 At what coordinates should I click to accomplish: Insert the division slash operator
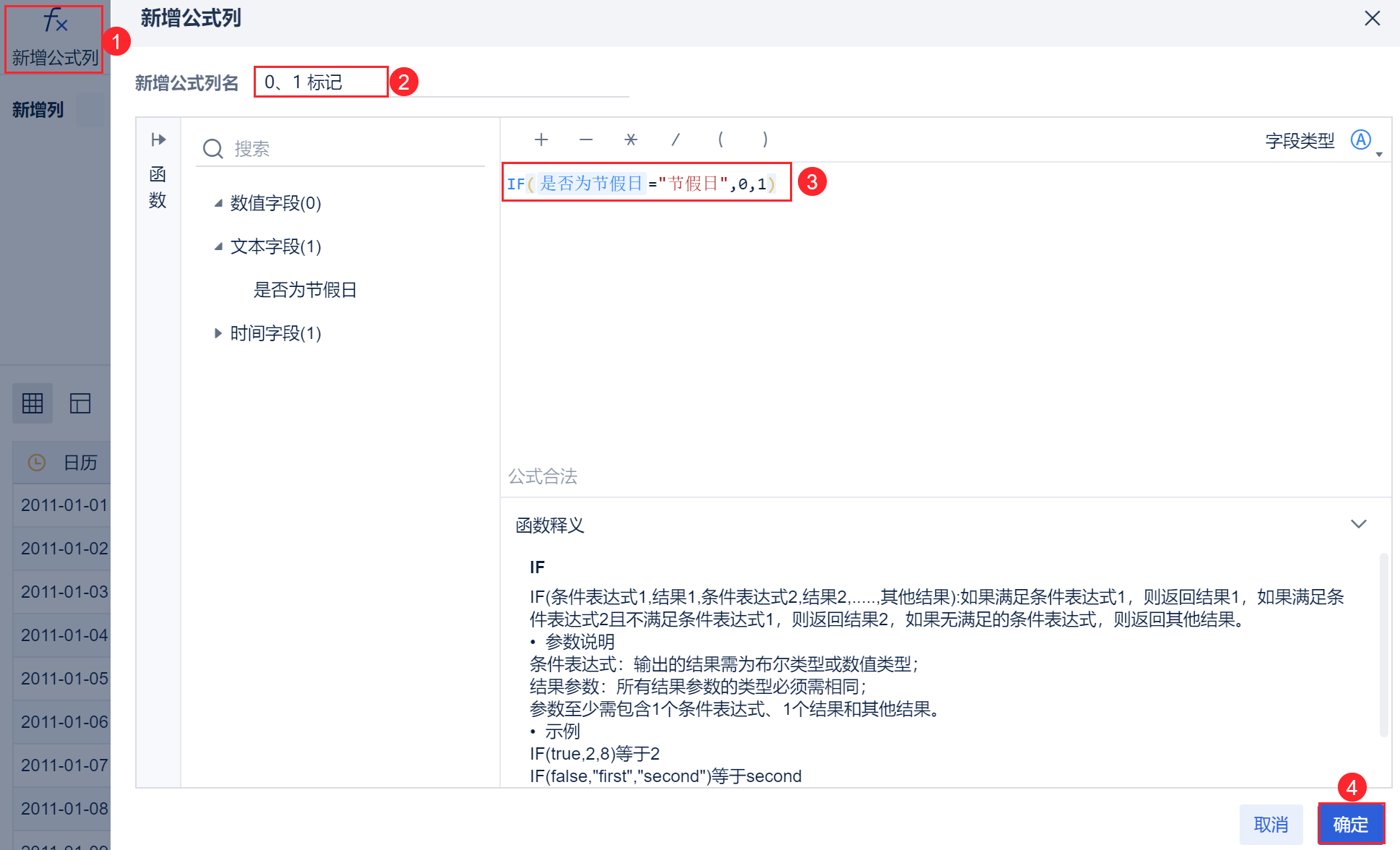(675, 139)
